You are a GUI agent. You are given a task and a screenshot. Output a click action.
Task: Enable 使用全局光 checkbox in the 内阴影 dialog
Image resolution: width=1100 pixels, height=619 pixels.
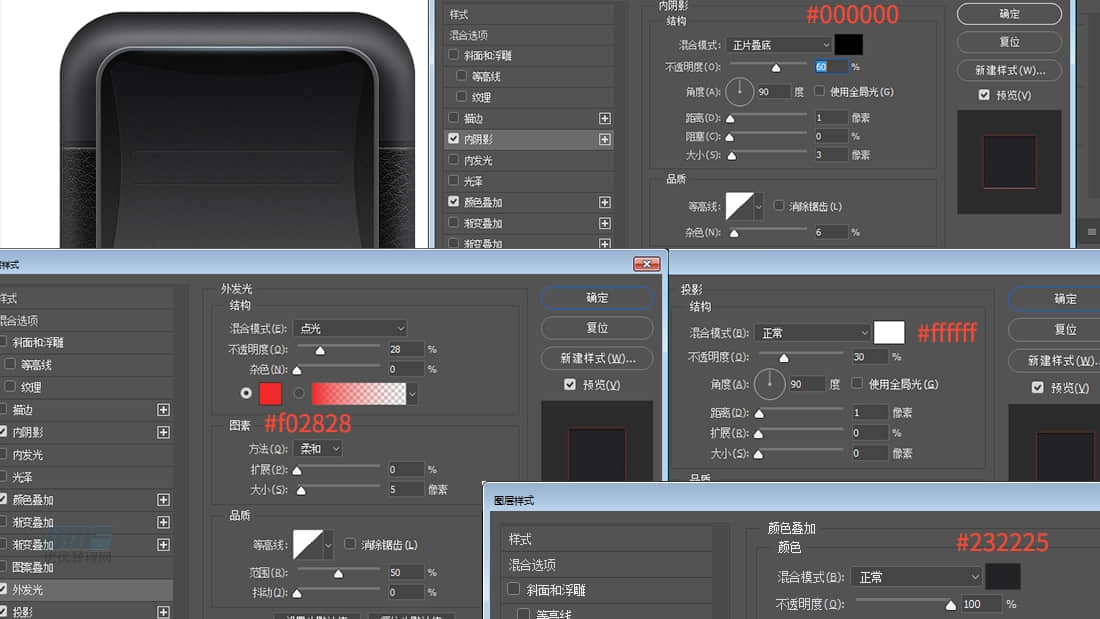coord(819,91)
